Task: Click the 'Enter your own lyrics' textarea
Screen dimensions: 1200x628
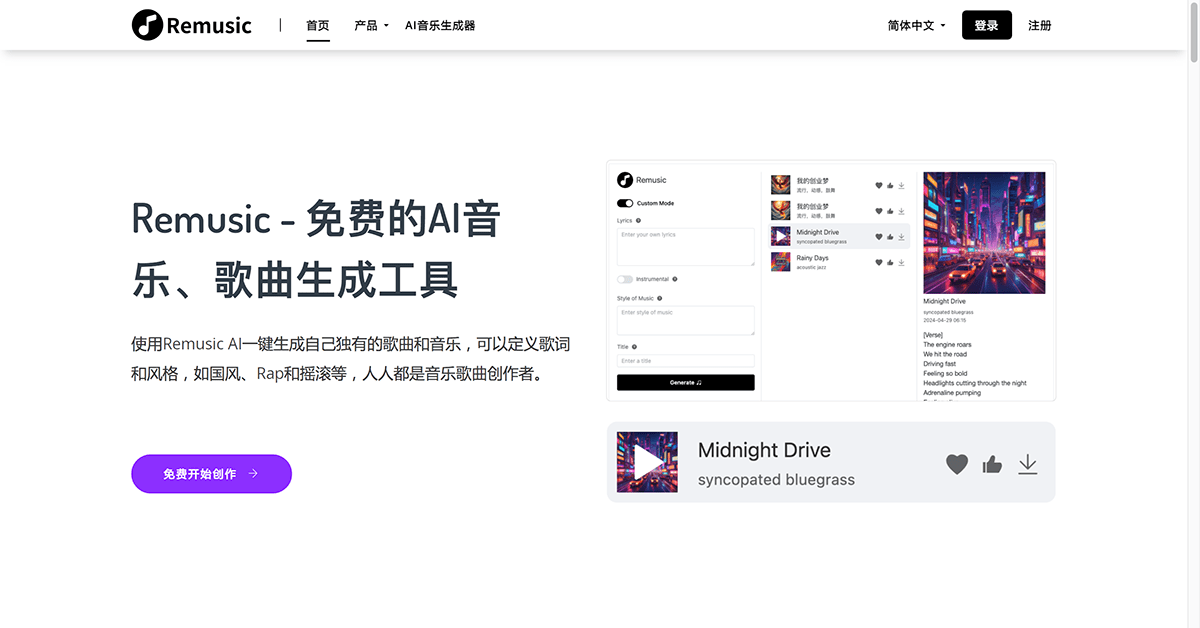Action: (686, 247)
